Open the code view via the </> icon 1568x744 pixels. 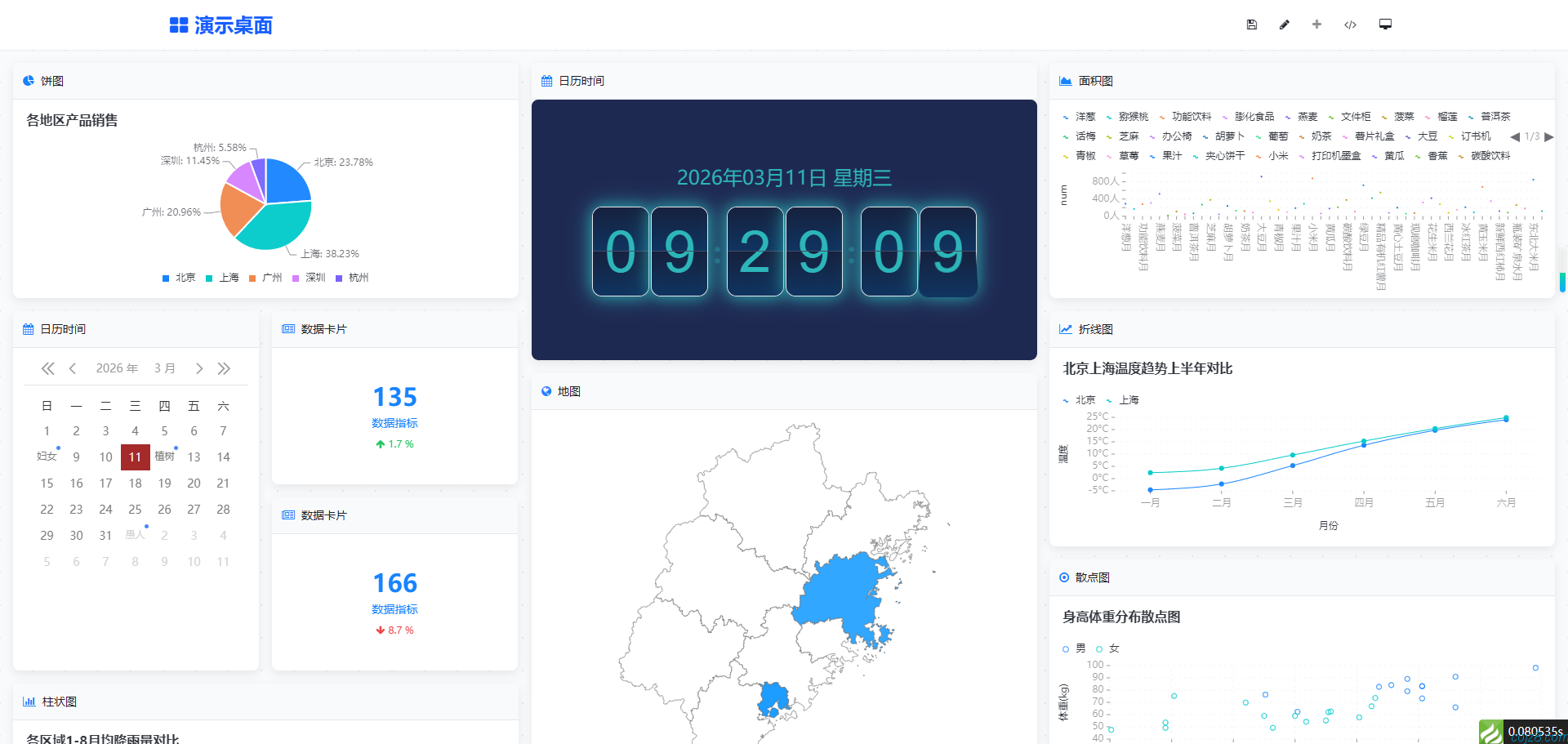(x=1349, y=25)
